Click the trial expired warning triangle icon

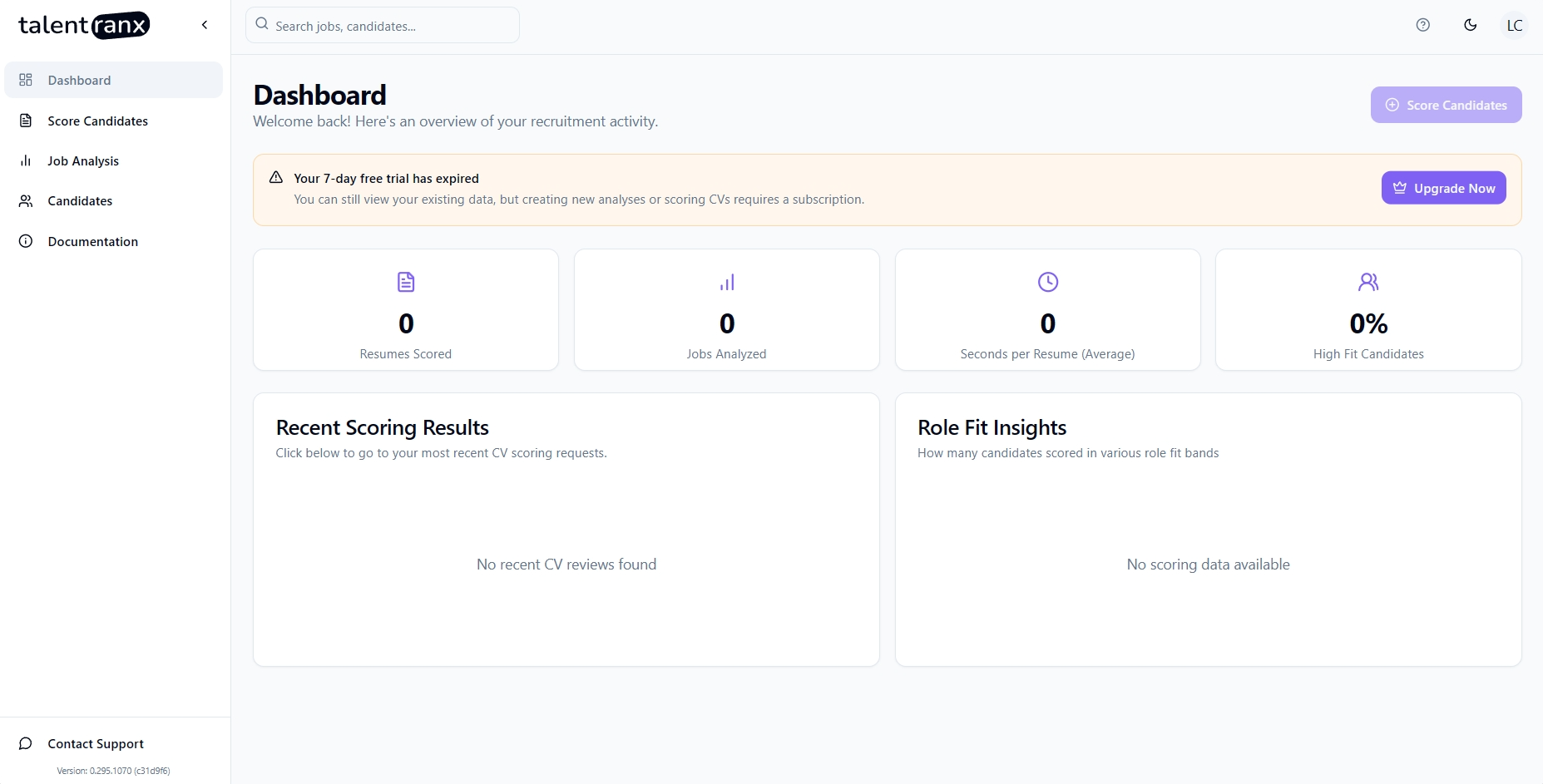[276, 177]
